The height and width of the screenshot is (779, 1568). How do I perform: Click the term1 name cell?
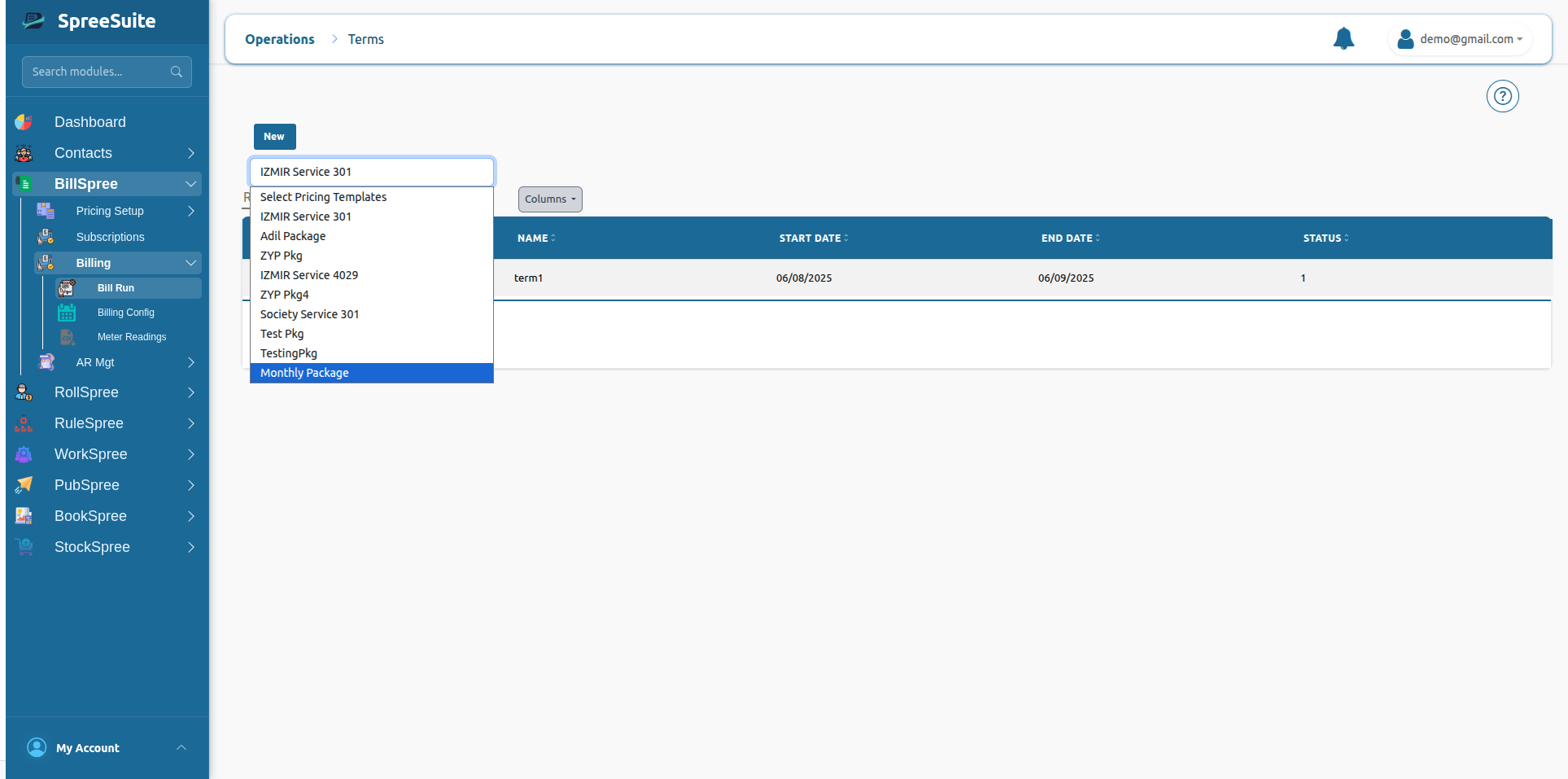pyautogui.click(x=528, y=278)
